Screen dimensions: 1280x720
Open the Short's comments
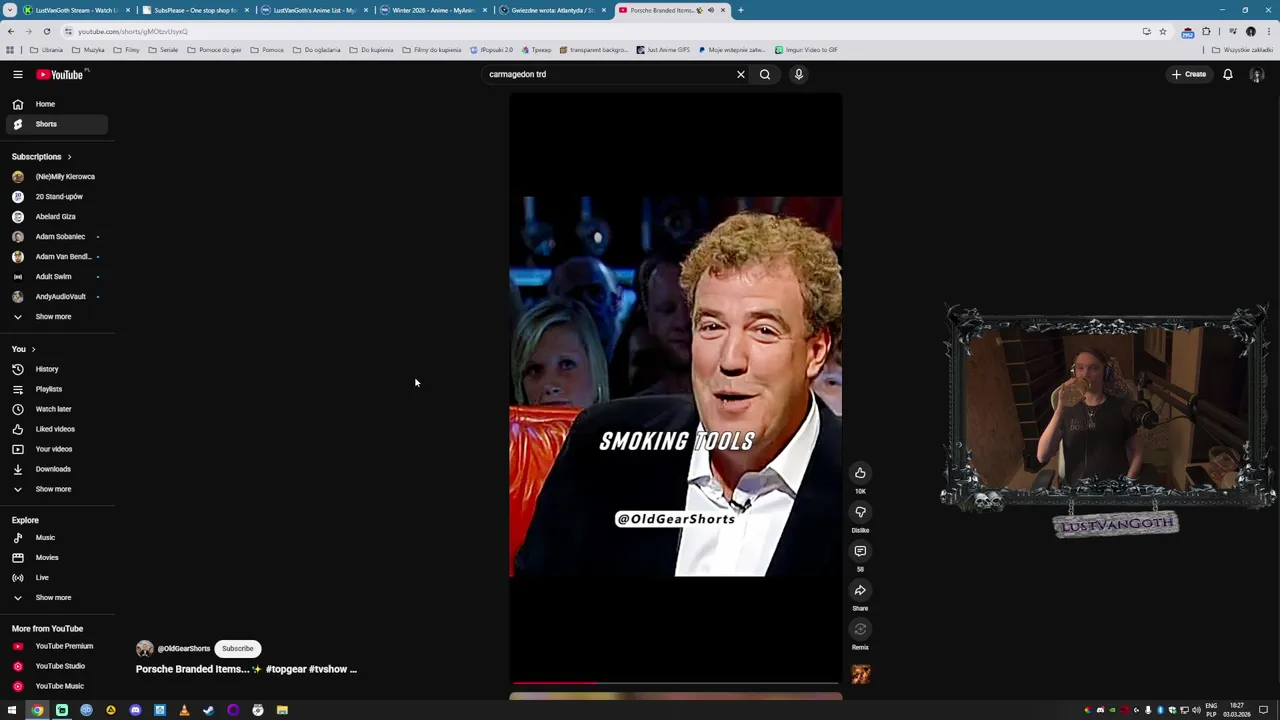(x=860, y=551)
